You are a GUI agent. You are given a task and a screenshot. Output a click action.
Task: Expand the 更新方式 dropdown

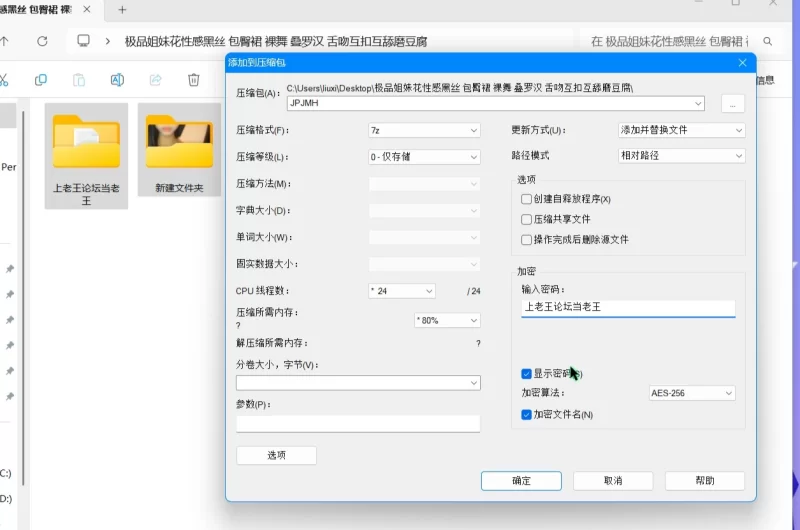[x=681, y=130]
